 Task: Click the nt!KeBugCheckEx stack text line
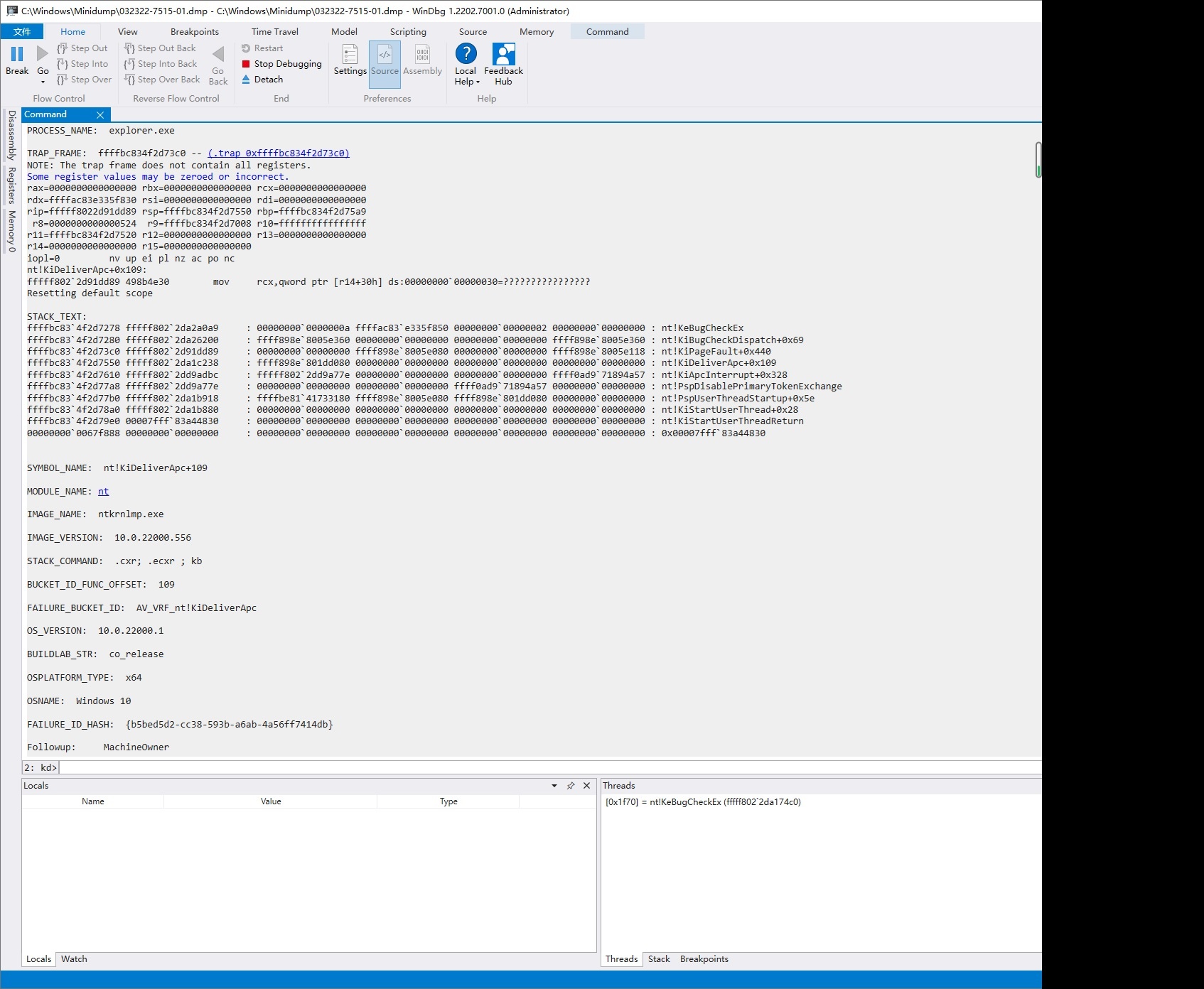pyautogui.click(x=385, y=328)
